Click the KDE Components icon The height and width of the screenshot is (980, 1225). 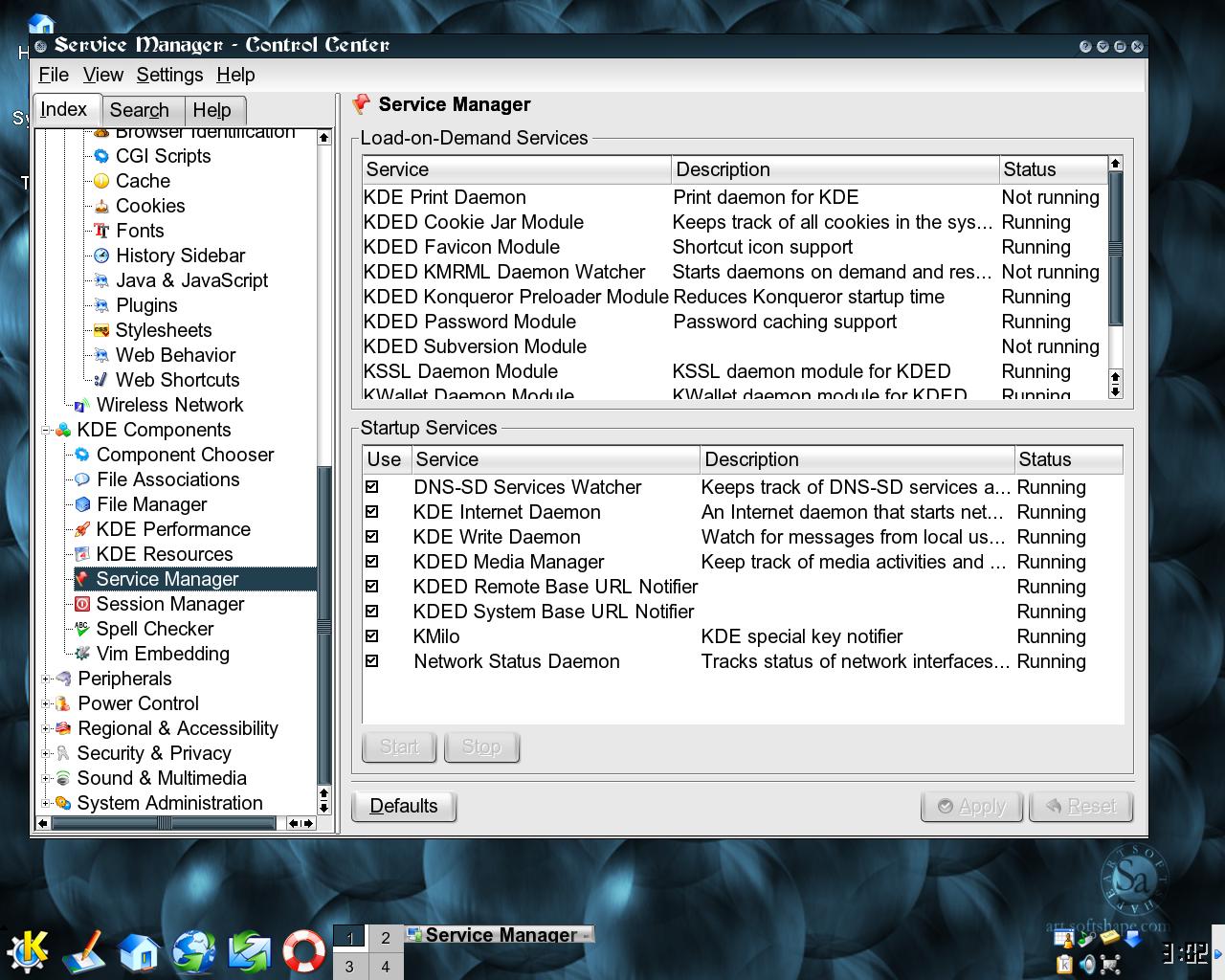(x=63, y=430)
